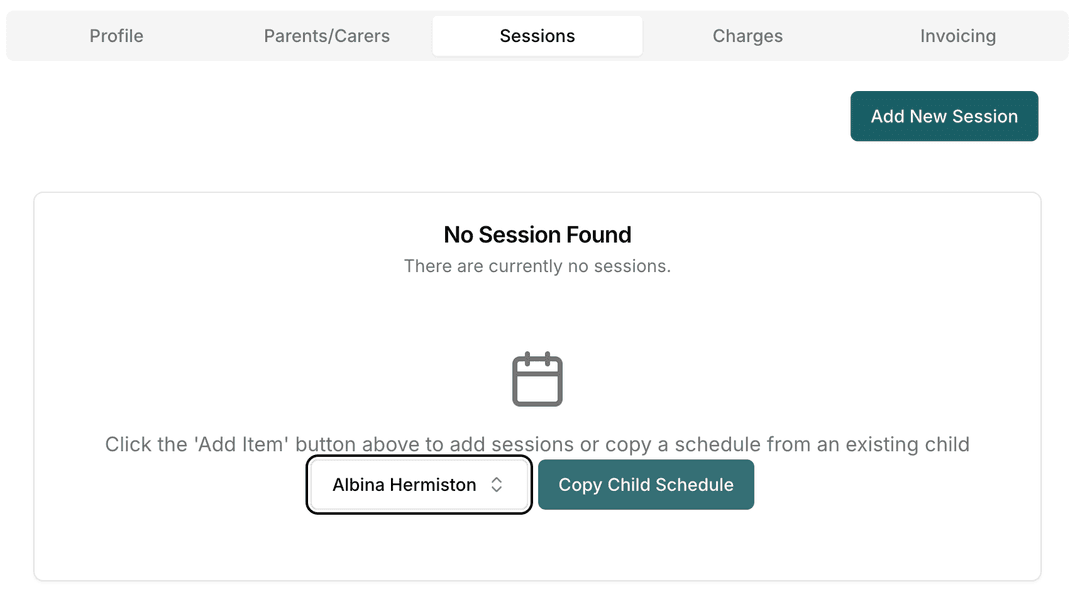
Task: Open the Albina Hermiston child dropdown
Action: tap(418, 485)
